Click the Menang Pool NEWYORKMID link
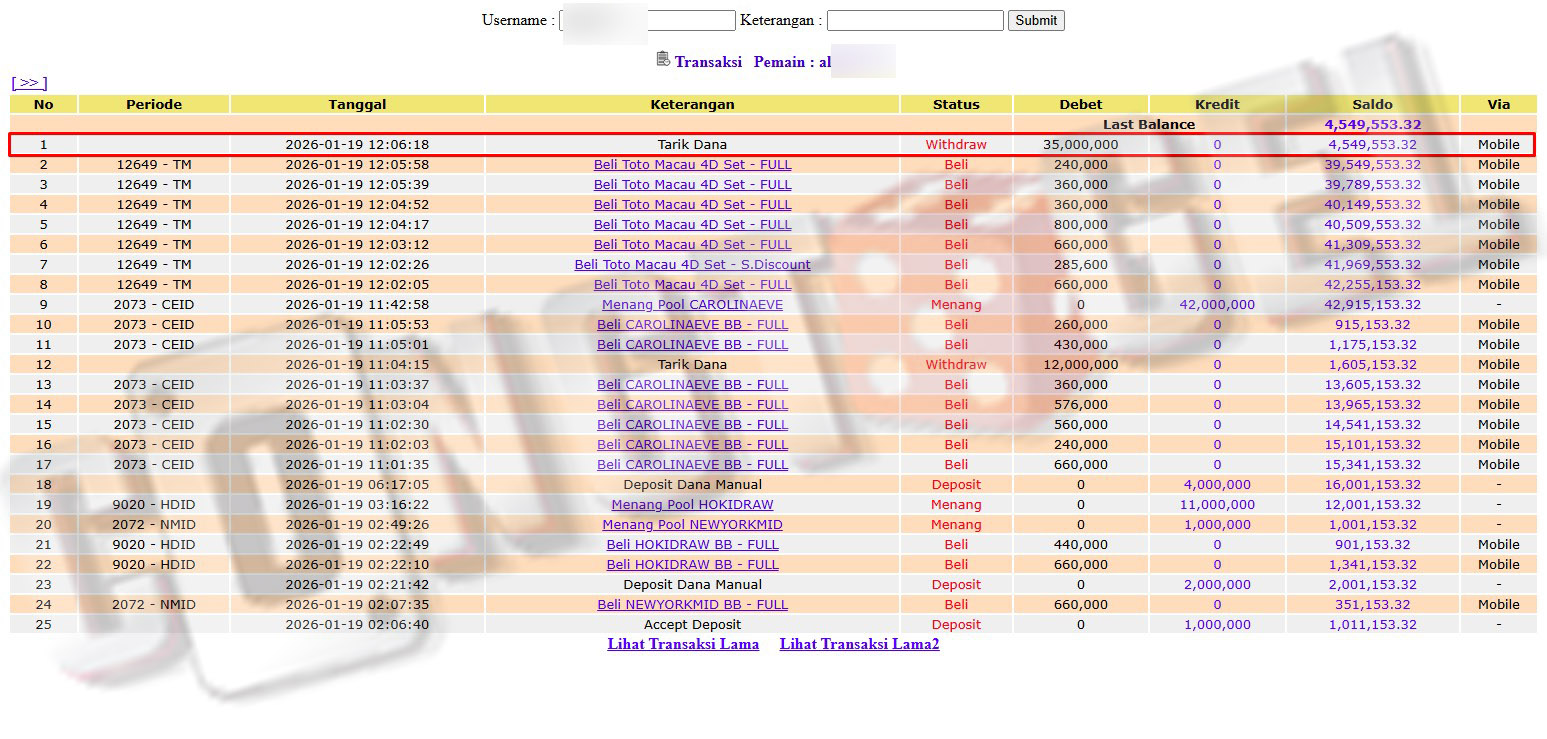Image resolution: width=1547 pixels, height=739 pixels. pos(692,525)
